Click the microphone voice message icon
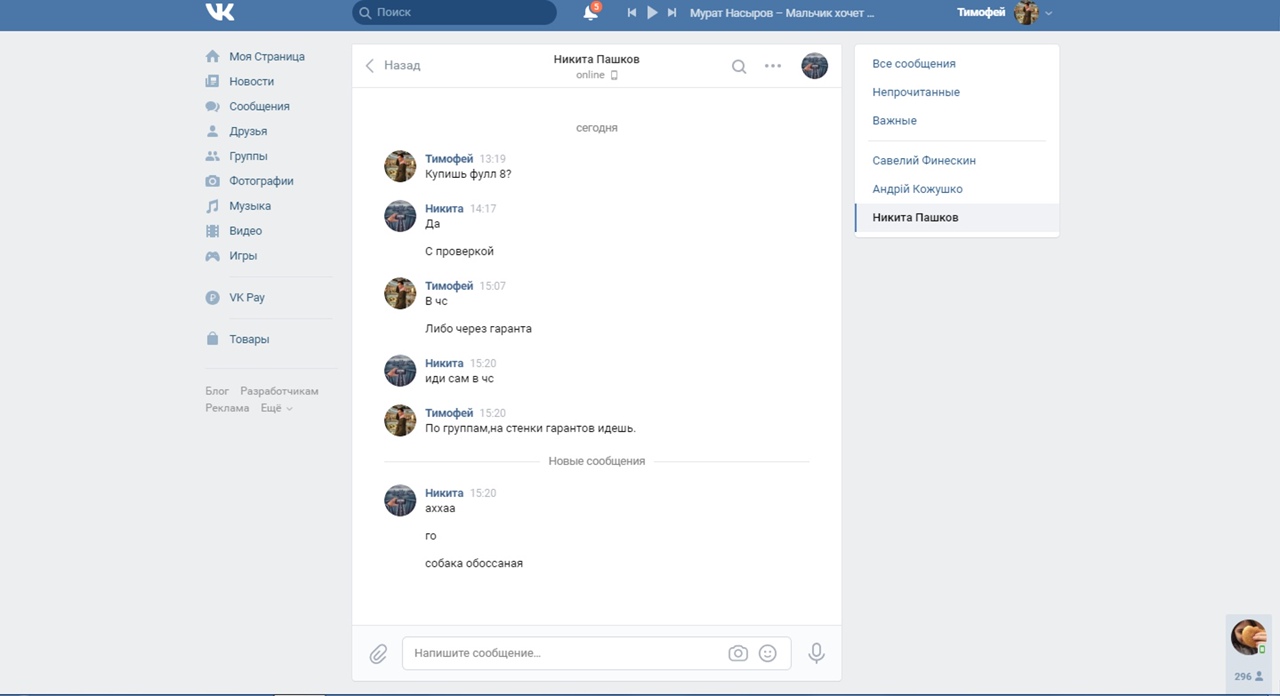 click(x=816, y=653)
